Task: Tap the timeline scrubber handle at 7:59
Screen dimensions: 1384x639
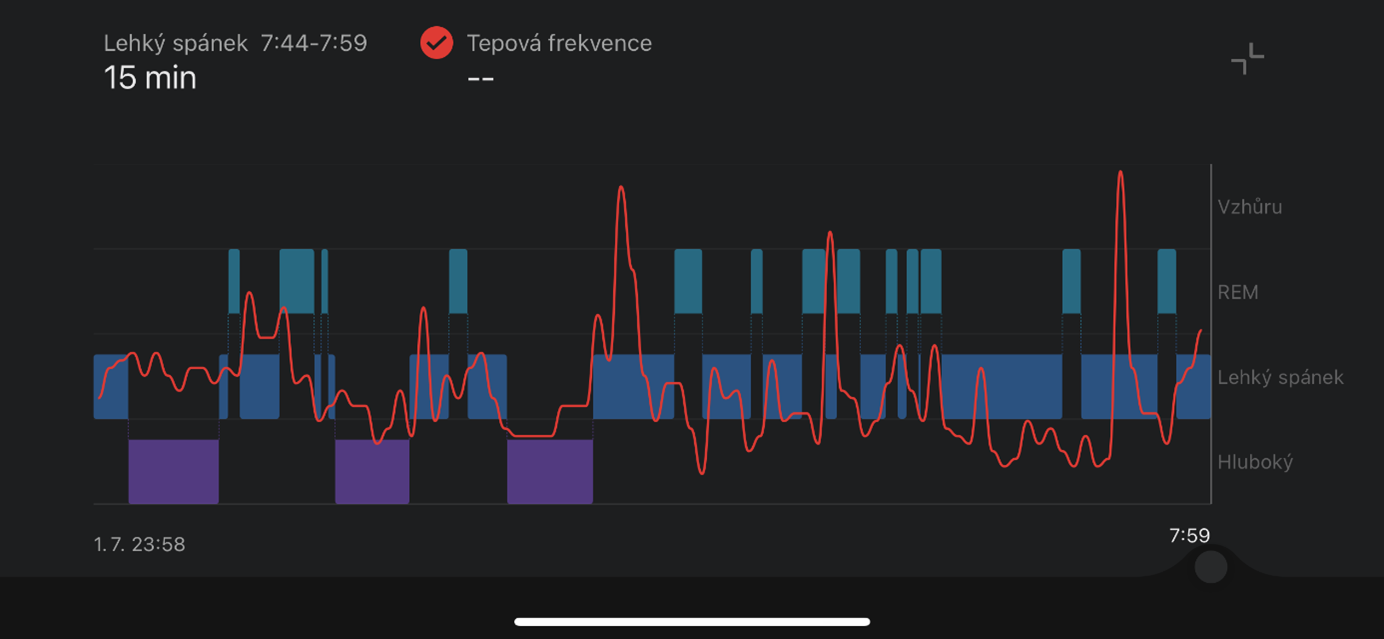Action: (1211, 567)
